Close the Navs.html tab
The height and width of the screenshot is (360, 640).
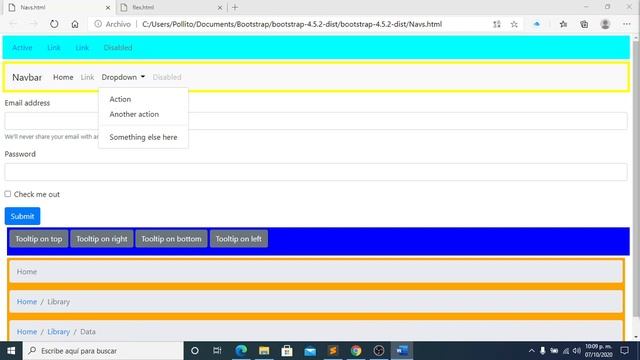coord(108,7)
